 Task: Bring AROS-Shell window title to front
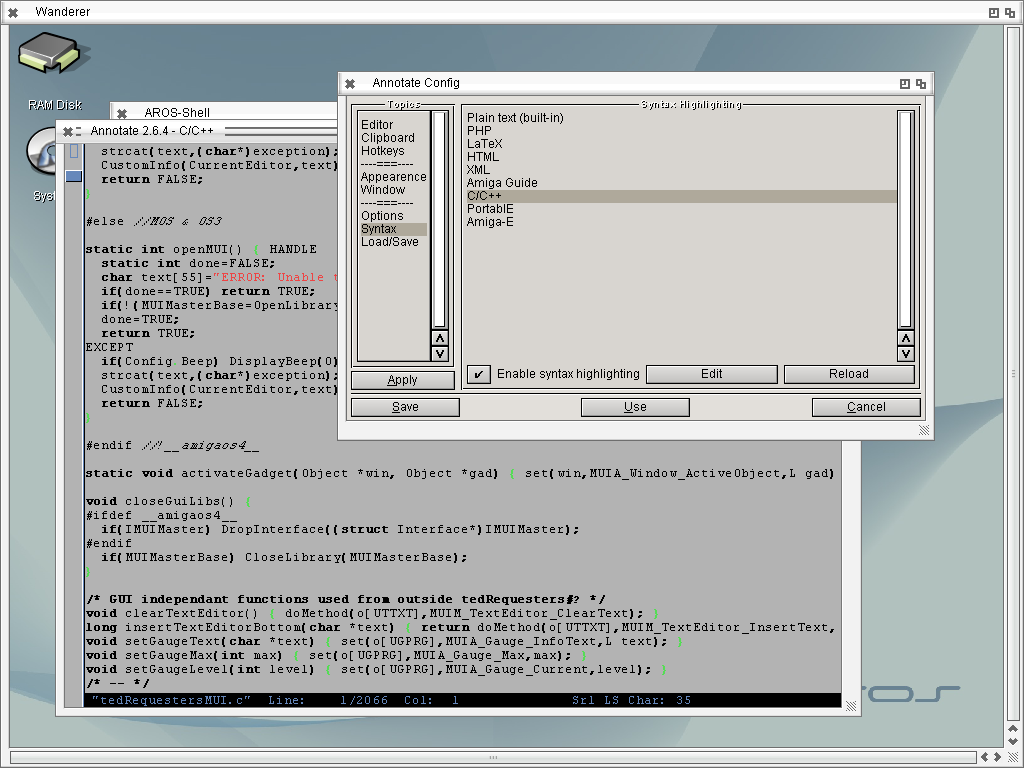pyautogui.click(x=177, y=113)
